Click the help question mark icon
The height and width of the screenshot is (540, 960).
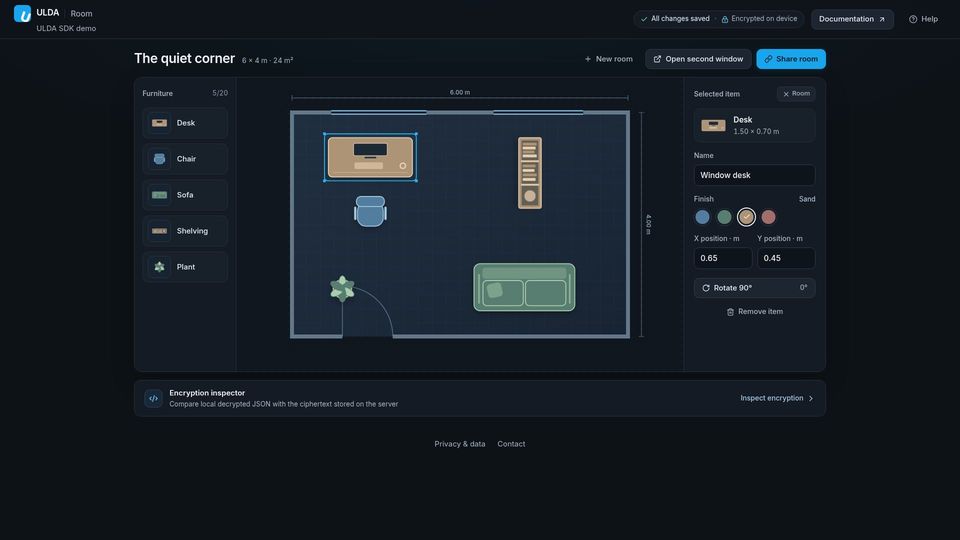click(x=913, y=19)
